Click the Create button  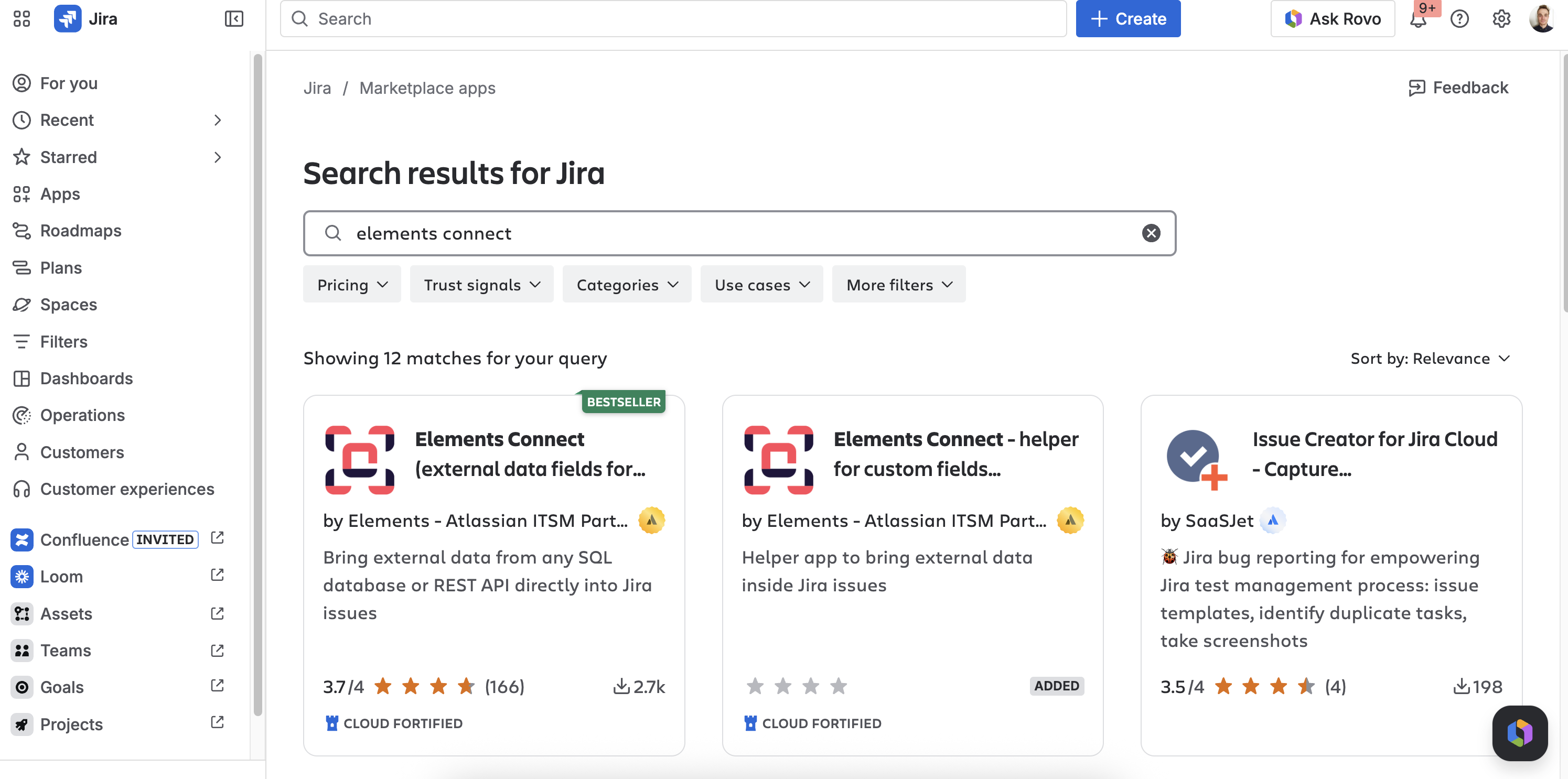coord(1128,19)
